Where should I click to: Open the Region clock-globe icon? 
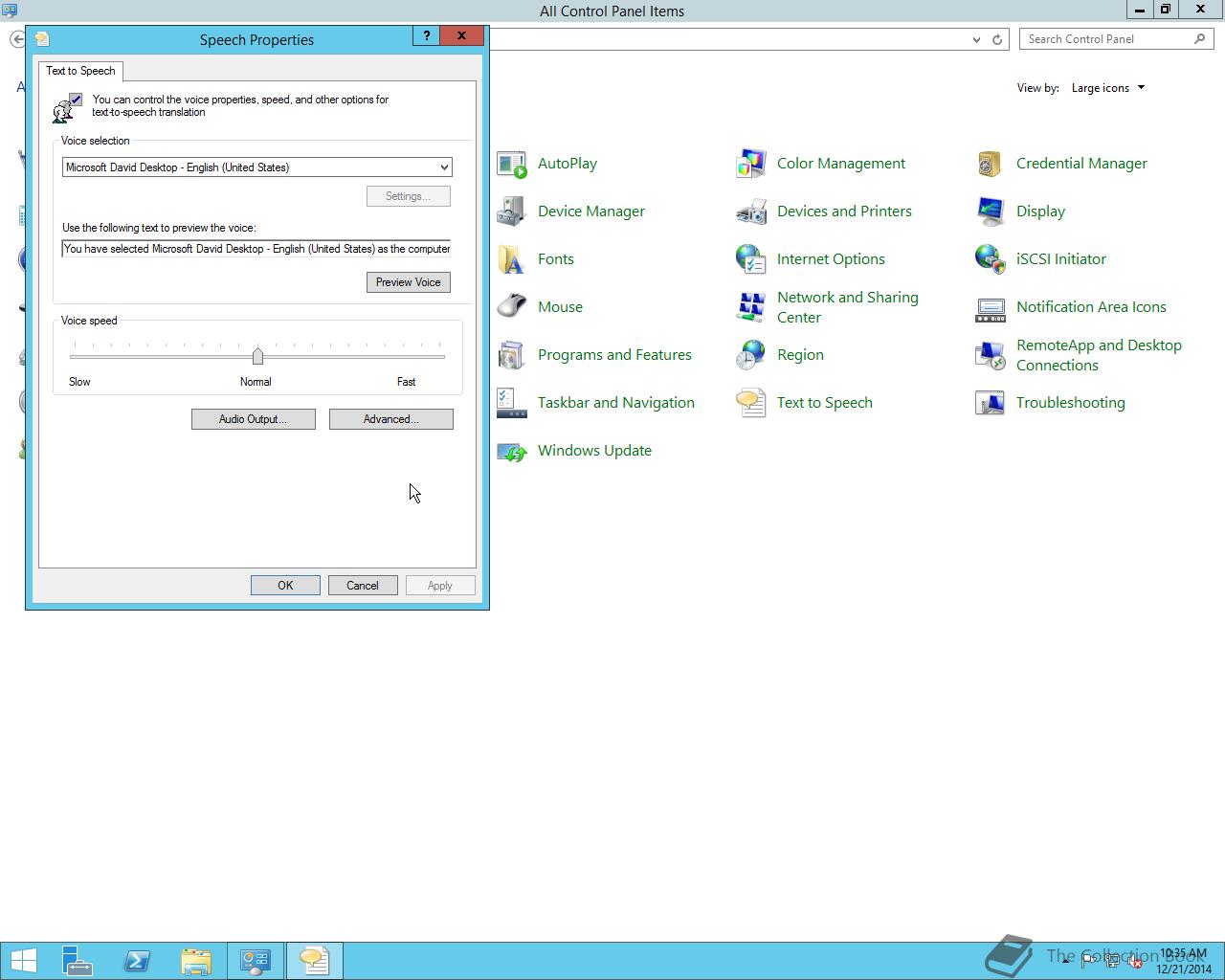click(x=751, y=355)
